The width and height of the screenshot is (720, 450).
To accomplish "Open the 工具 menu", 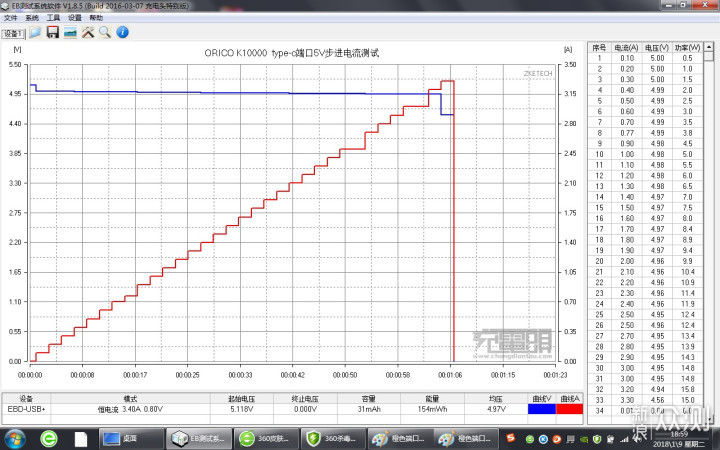I will click(53, 18).
